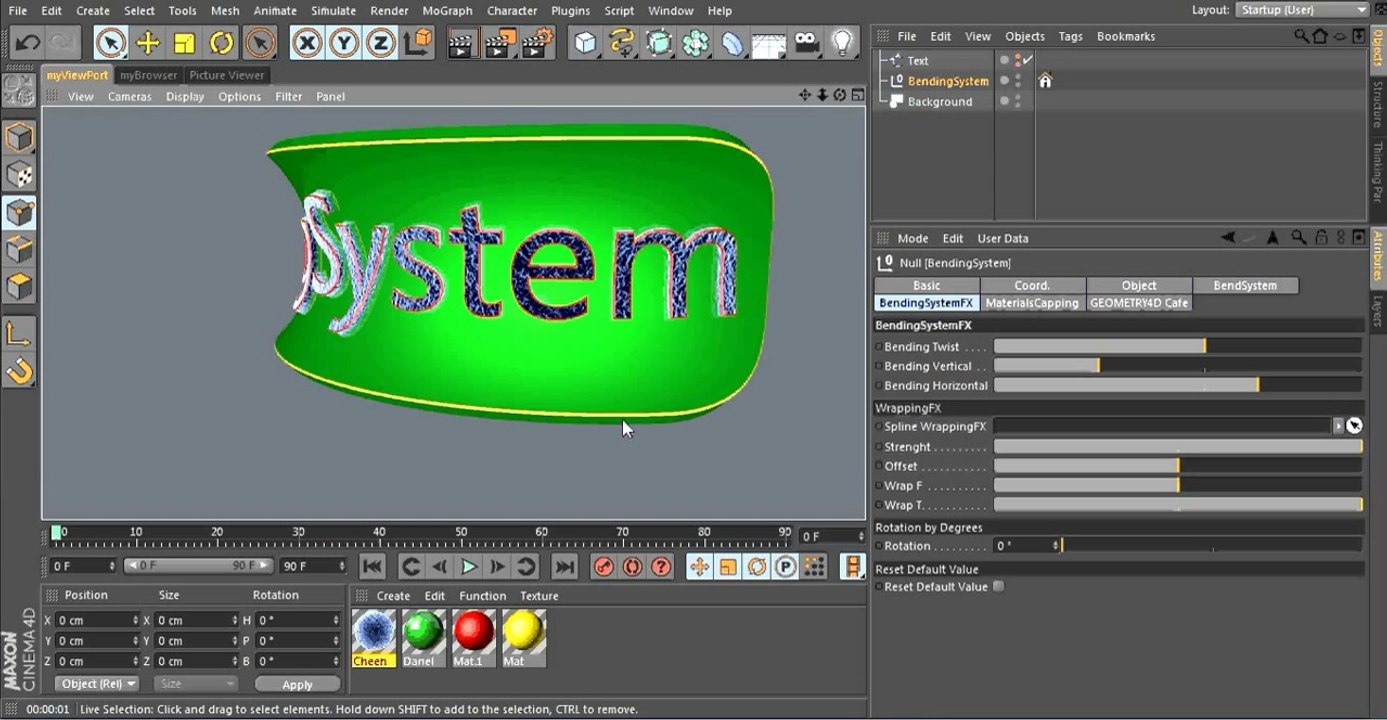Viewport: 1387px width, 720px height.
Task: Go to end of animation
Action: coord(565,567)
